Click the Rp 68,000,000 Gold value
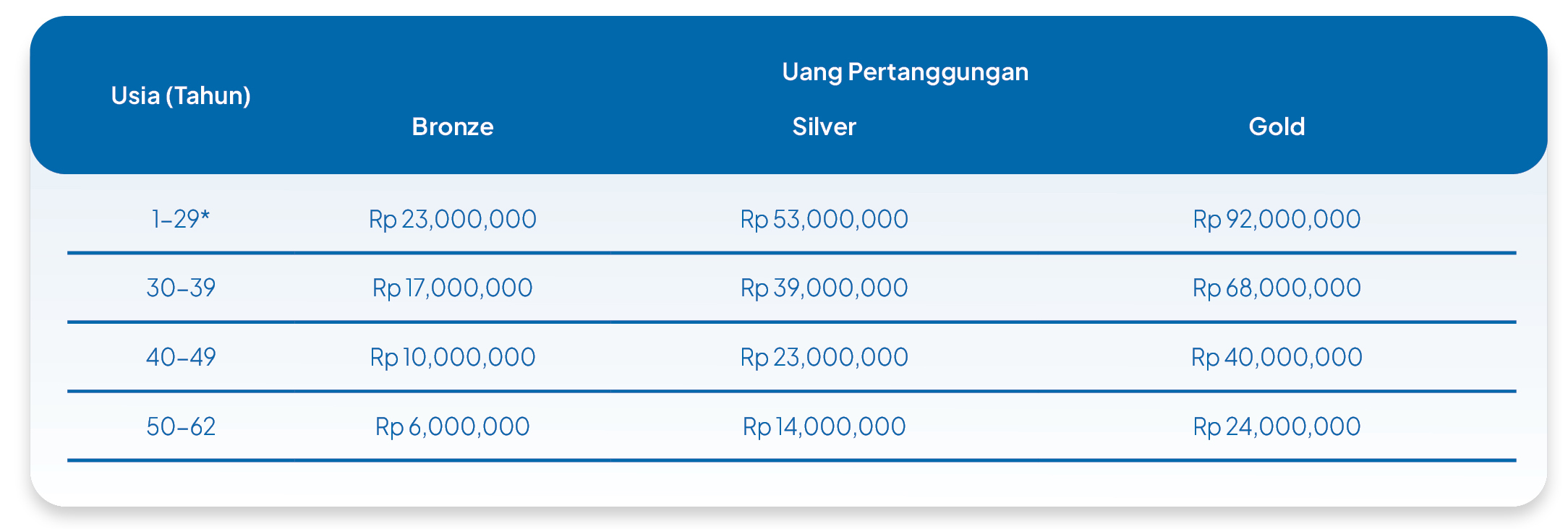This screenshot has width=1568, height=529. pos(1277,288)
